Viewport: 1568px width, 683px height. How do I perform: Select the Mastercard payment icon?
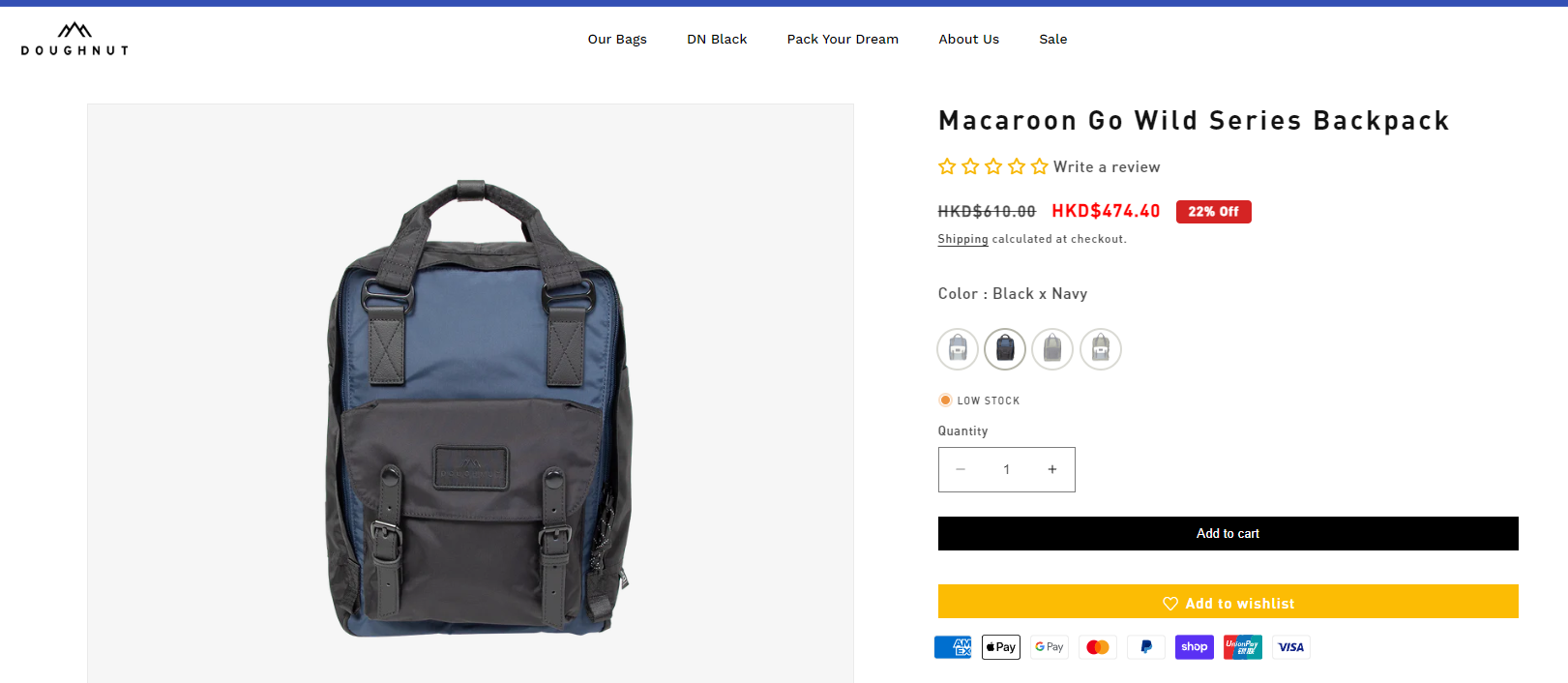(x=1098, y=647)
